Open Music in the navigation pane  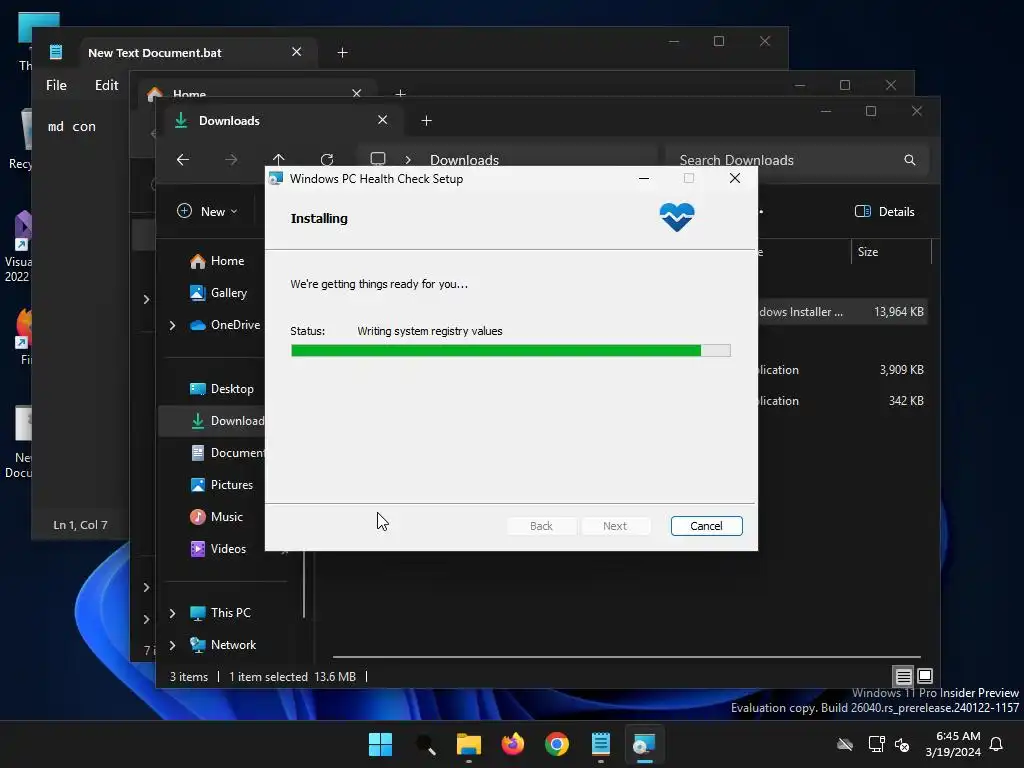(x=217, y=517)
